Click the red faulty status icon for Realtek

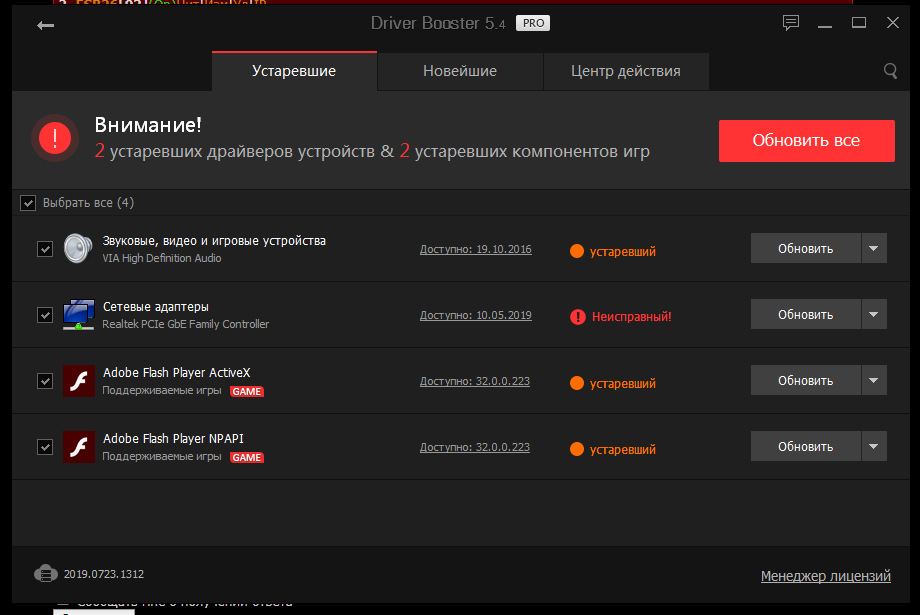coord(578,317)
